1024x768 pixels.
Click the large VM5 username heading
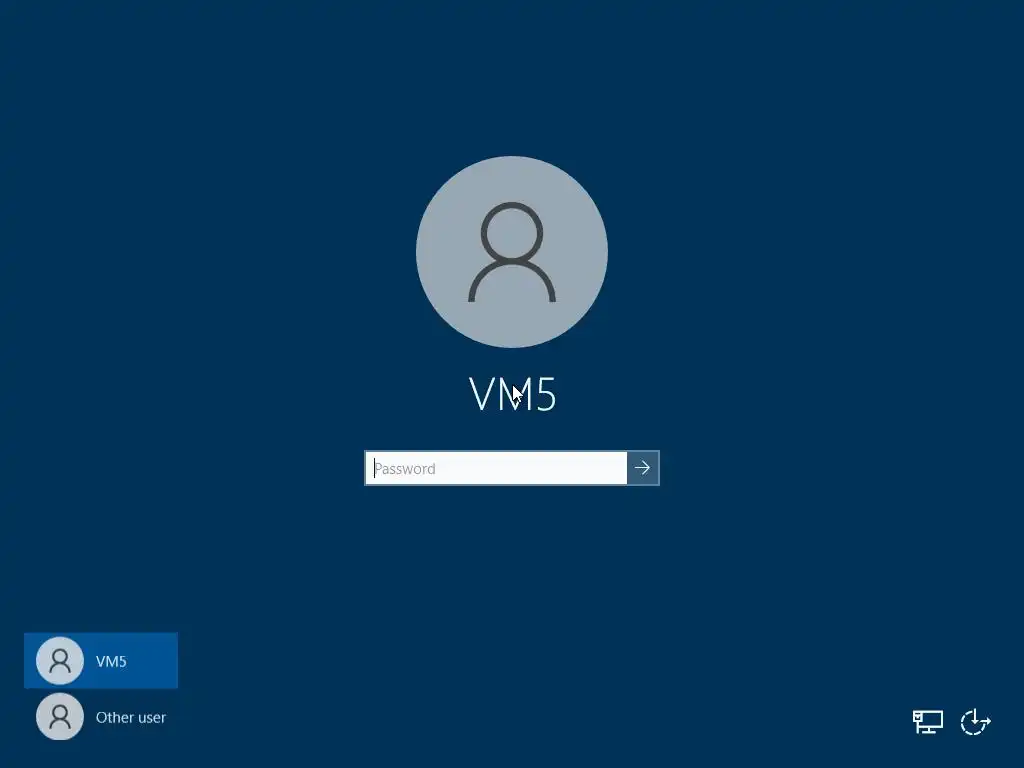[x=513, y=394]
